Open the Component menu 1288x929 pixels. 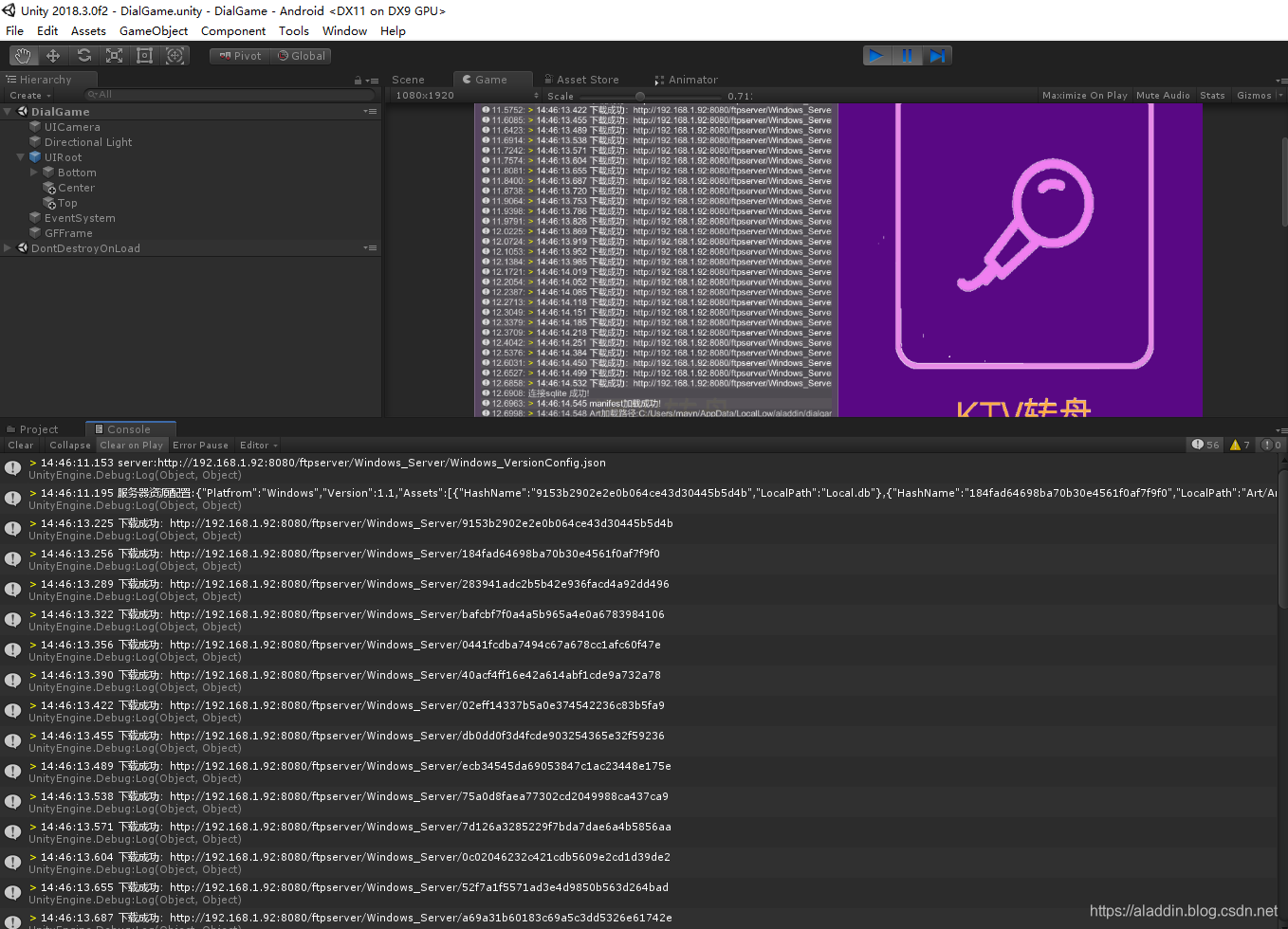coord(233,31)
